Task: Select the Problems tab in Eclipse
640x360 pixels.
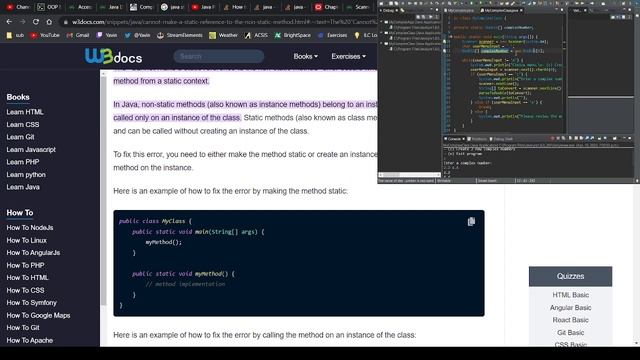Action: click(477, 139)
